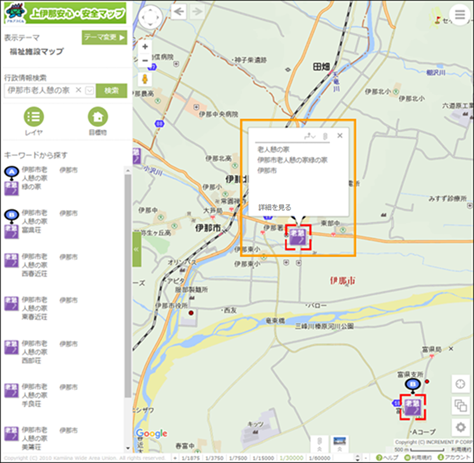
Task: Open map settings gear button
Action: click(460, 427)
